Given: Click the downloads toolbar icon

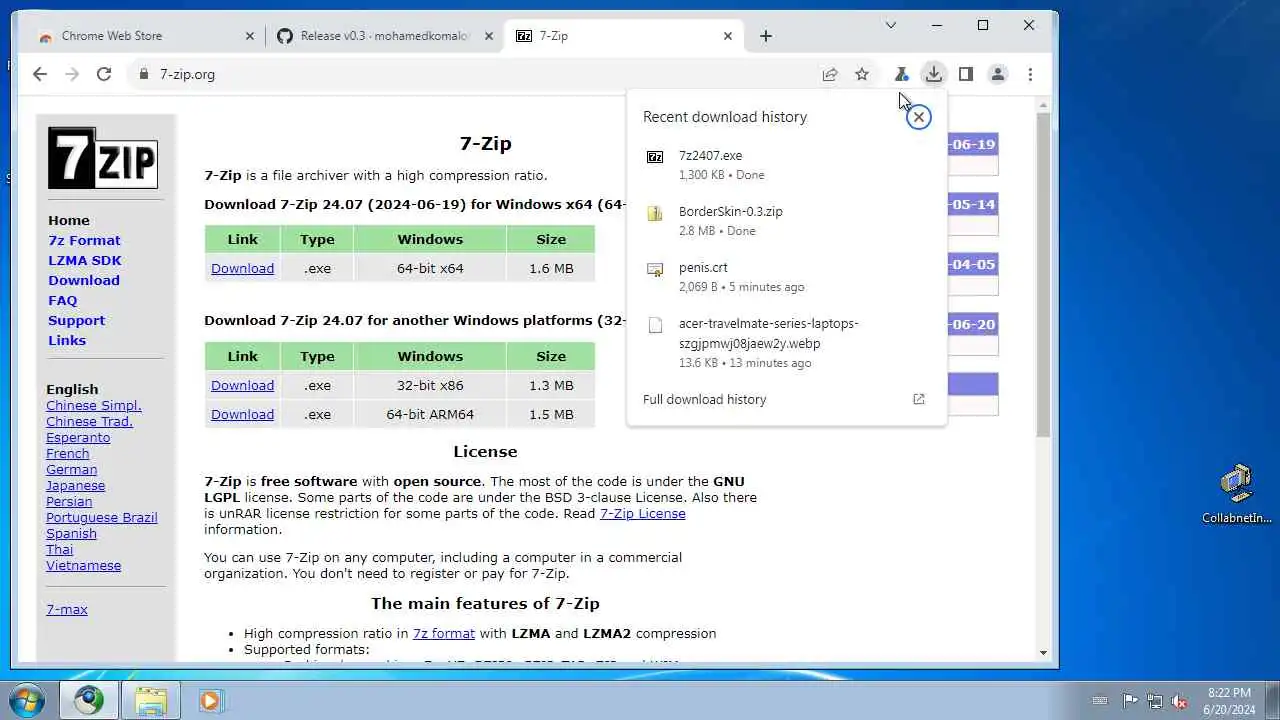Looking at the screenshot, I should click(933, 74).
